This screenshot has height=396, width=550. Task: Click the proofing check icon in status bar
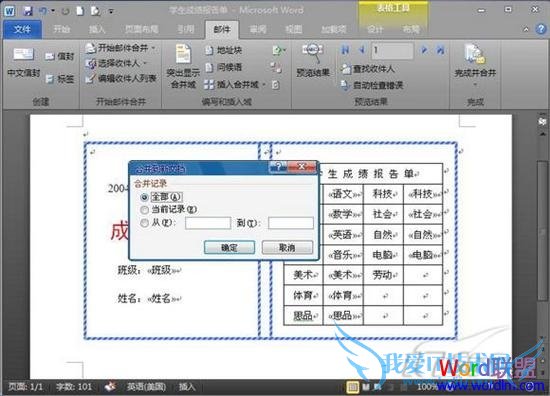[110, 387]
